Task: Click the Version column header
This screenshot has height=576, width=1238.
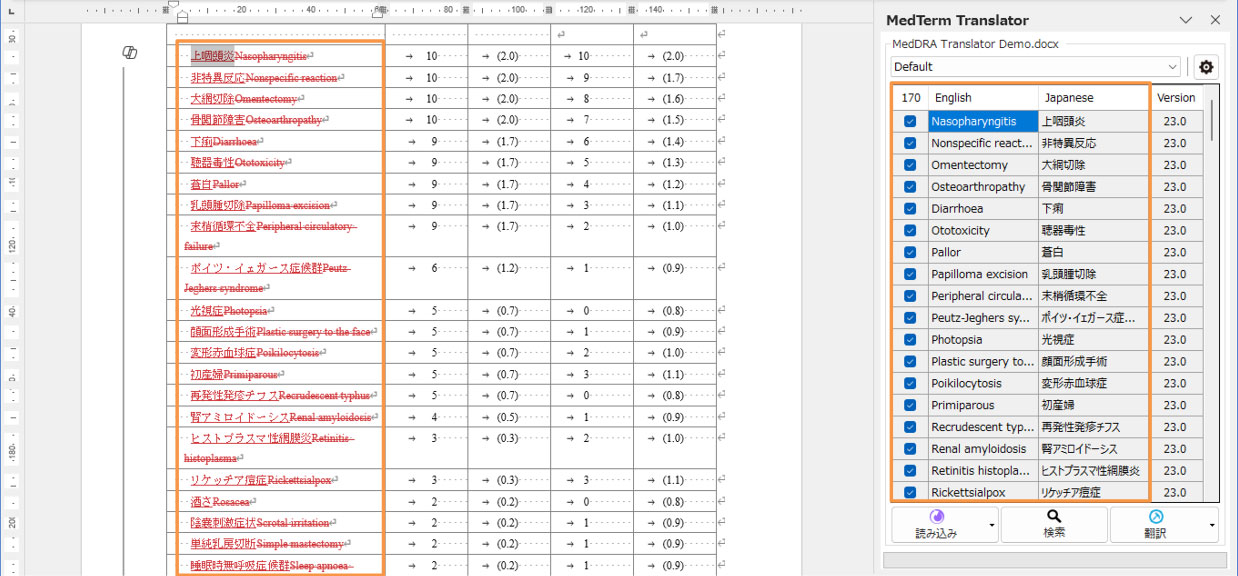Action: click(x=1175, y=98)
